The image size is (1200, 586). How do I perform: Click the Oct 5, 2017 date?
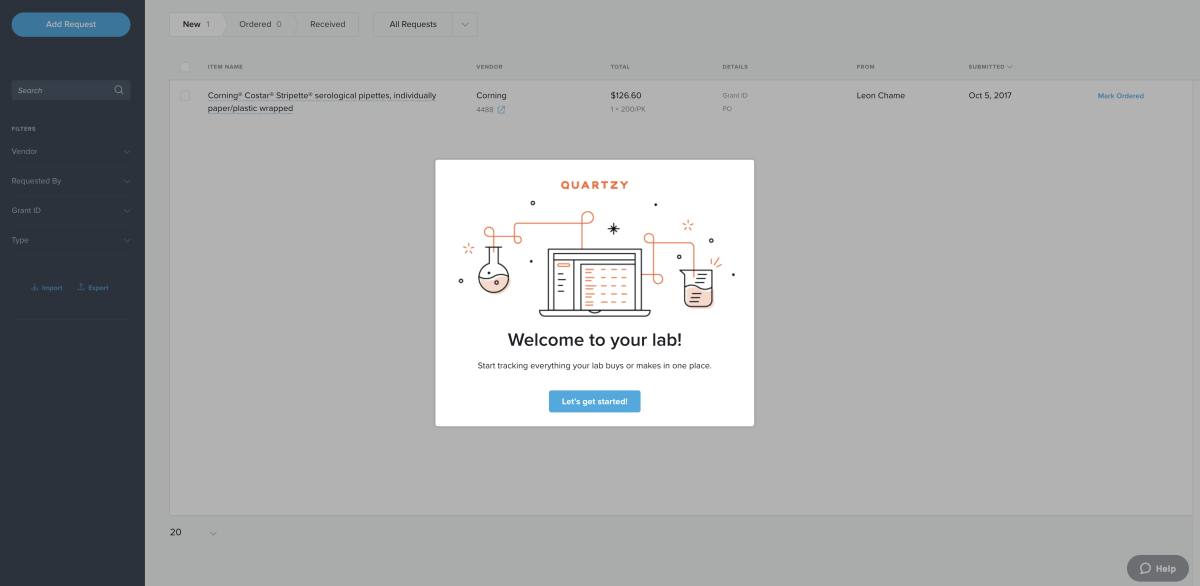pyautogui.click(x=990, y=96)
